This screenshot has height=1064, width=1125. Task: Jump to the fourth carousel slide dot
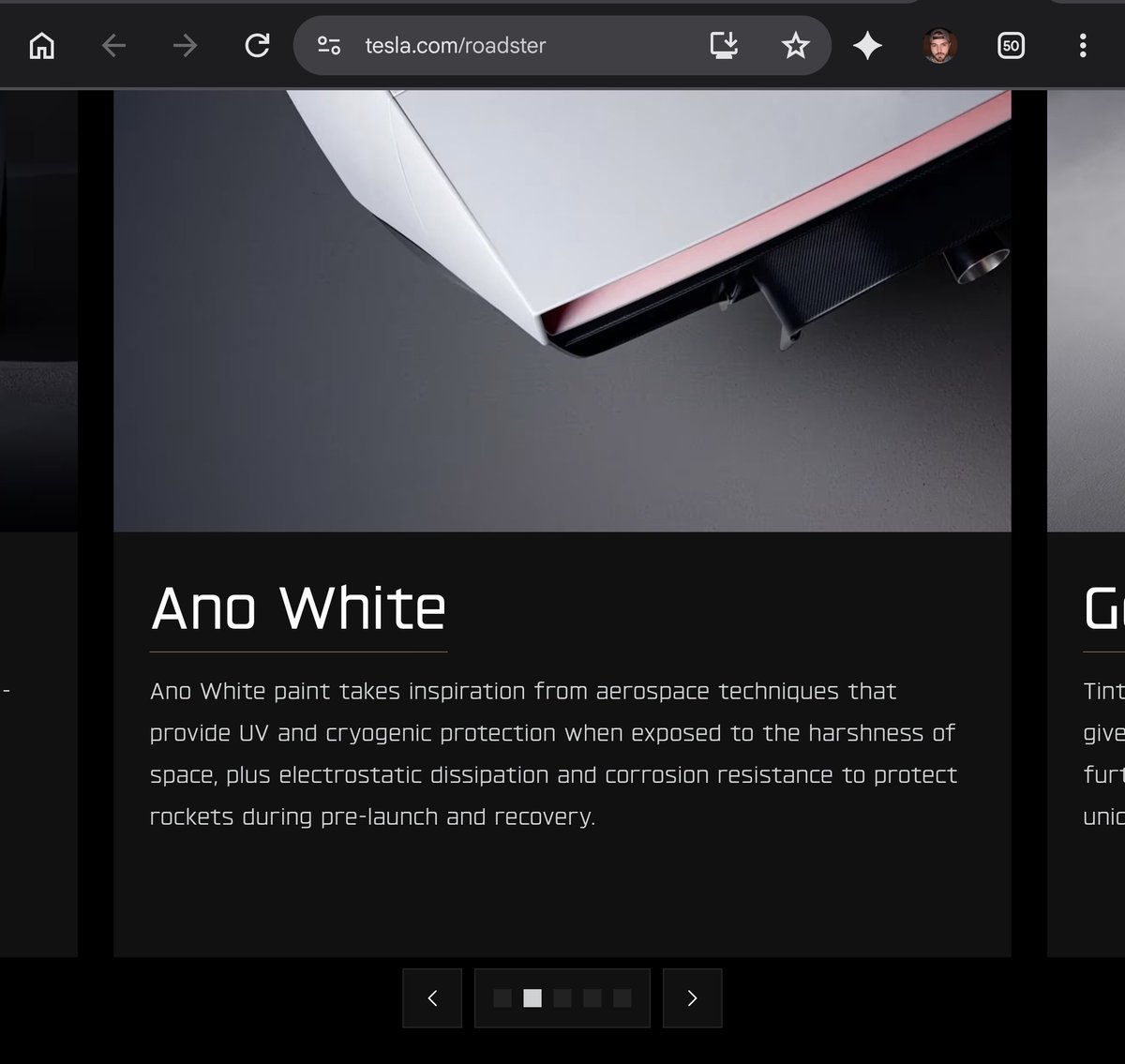click(x=592, y=998)
